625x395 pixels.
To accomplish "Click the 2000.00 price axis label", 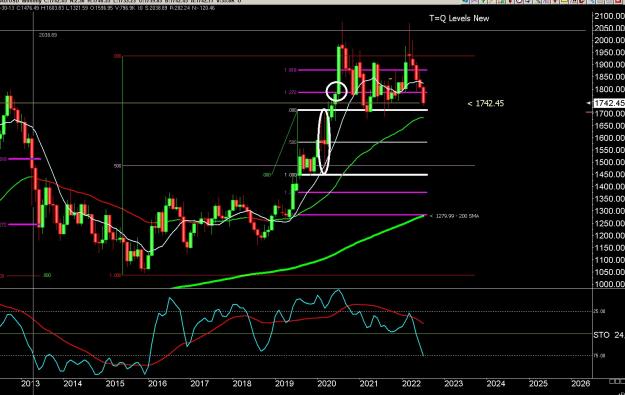I will [609, 40].
